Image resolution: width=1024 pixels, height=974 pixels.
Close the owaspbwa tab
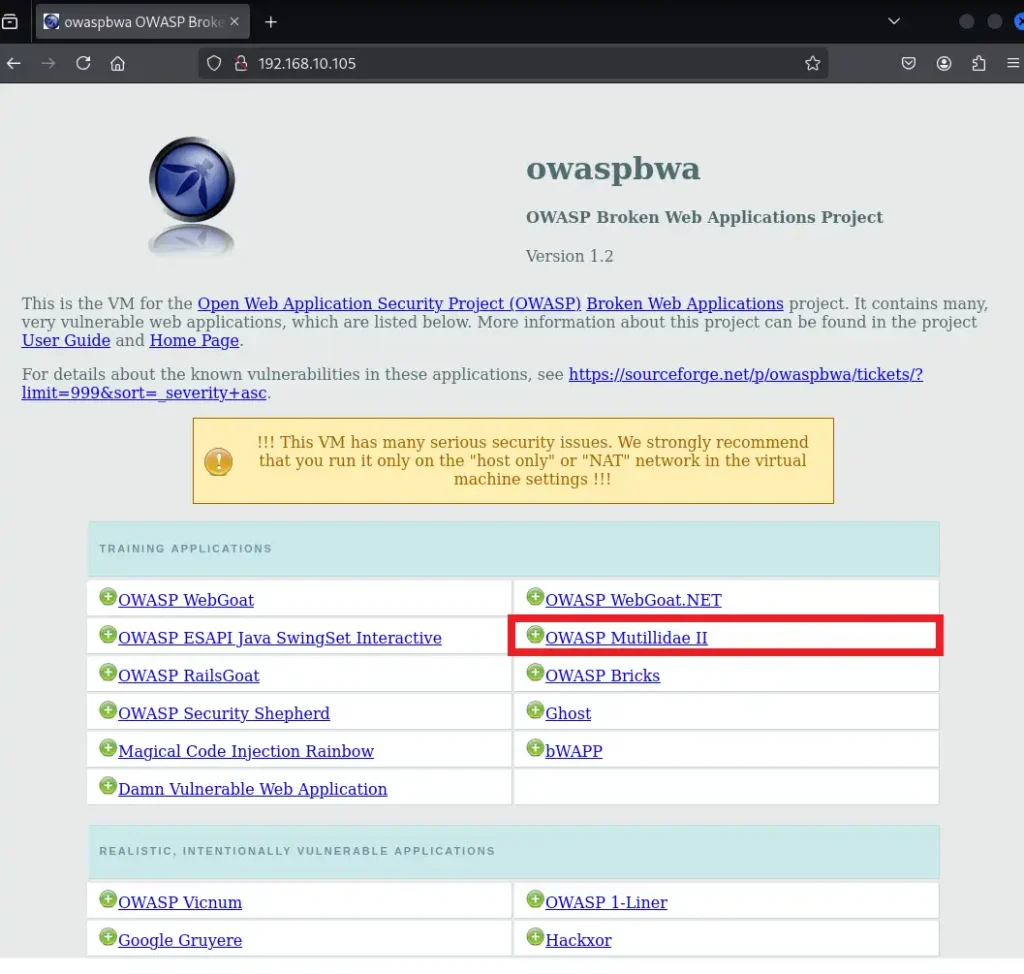[234, 22]
